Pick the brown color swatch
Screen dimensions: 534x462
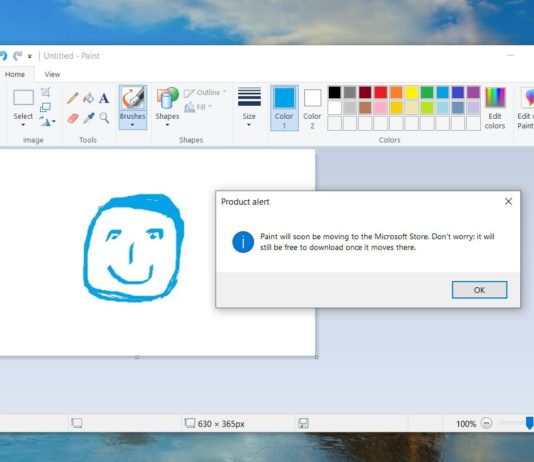365,108
